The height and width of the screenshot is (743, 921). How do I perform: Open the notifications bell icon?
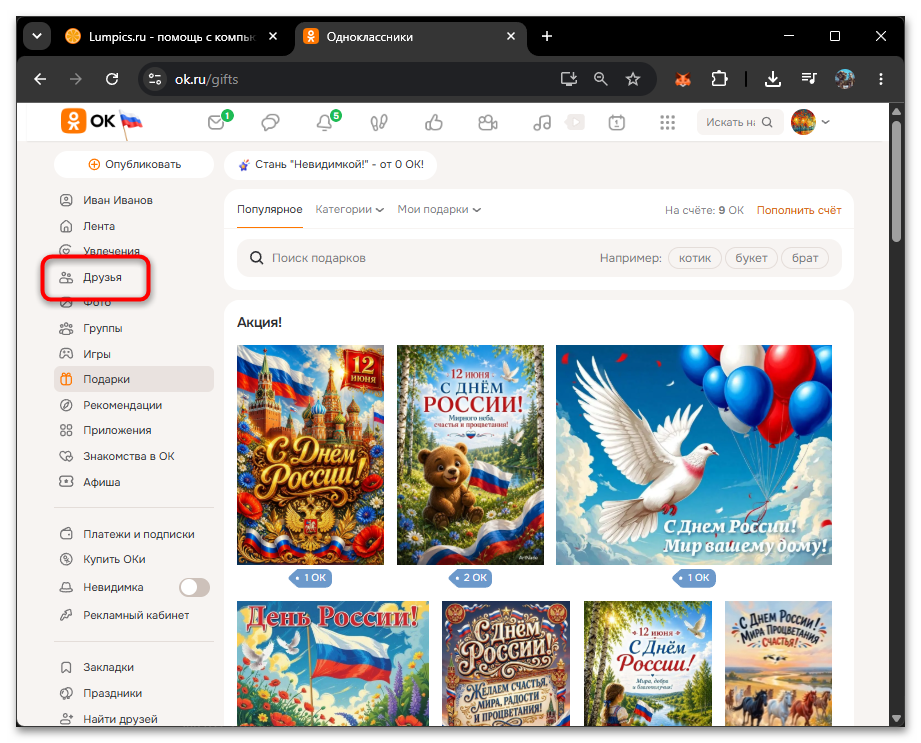(325, 122)
